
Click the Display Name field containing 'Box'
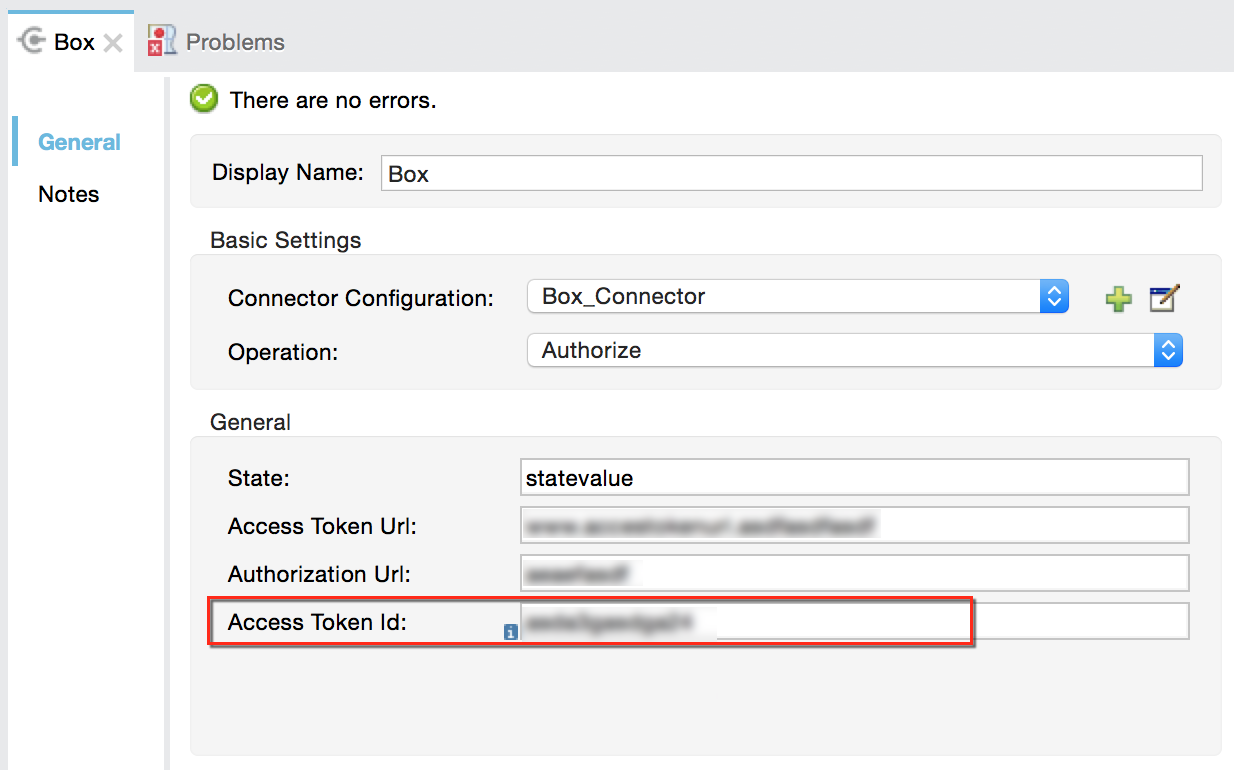(790, 172)
